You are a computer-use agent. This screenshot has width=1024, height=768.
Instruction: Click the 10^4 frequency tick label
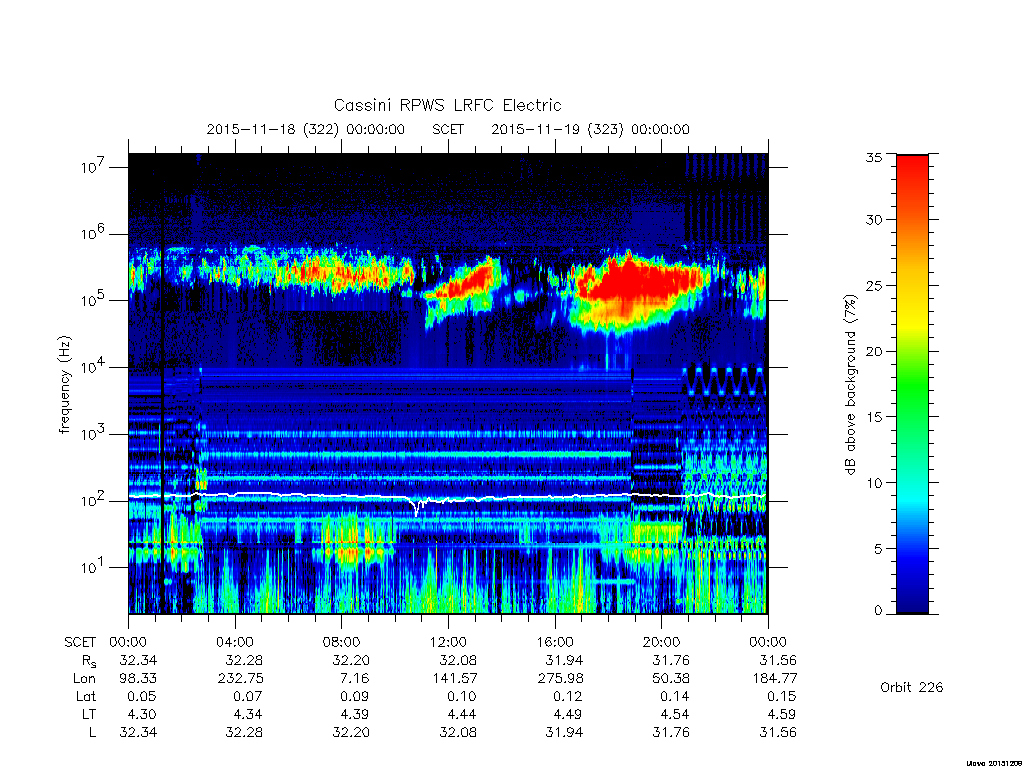tap(93, 367)
